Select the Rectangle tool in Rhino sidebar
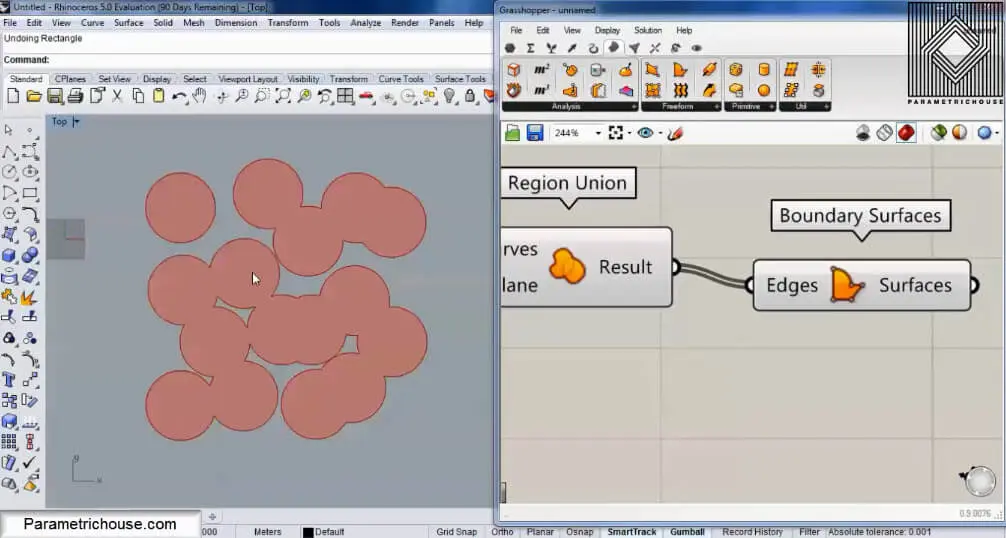Viewport: 1006px width, 538px height. point(30,193)
